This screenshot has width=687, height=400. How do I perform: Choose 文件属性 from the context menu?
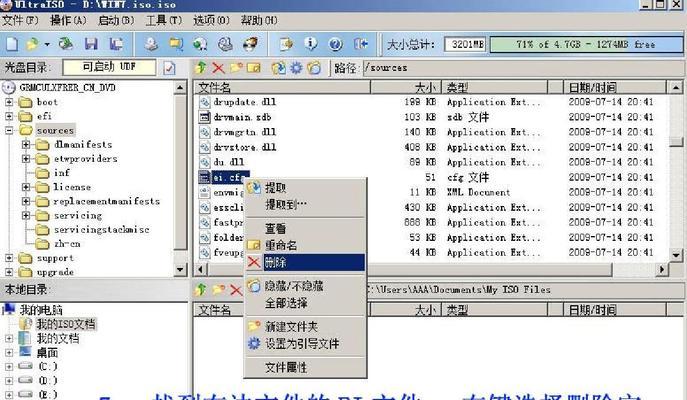coord(305,367)
